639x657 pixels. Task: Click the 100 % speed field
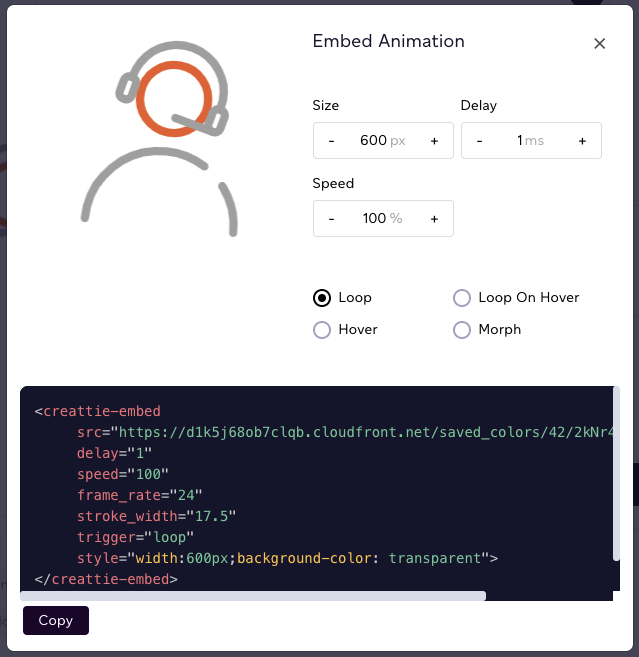[383, 218]
